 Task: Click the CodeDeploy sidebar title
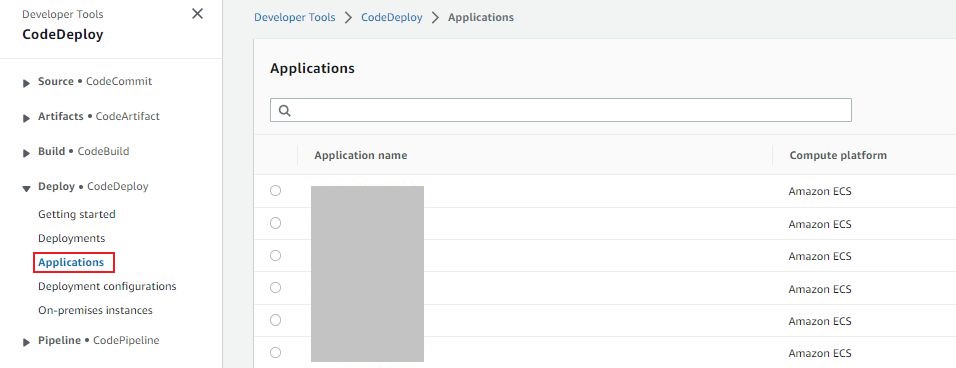pyautogui.click(x=63, y=35)
